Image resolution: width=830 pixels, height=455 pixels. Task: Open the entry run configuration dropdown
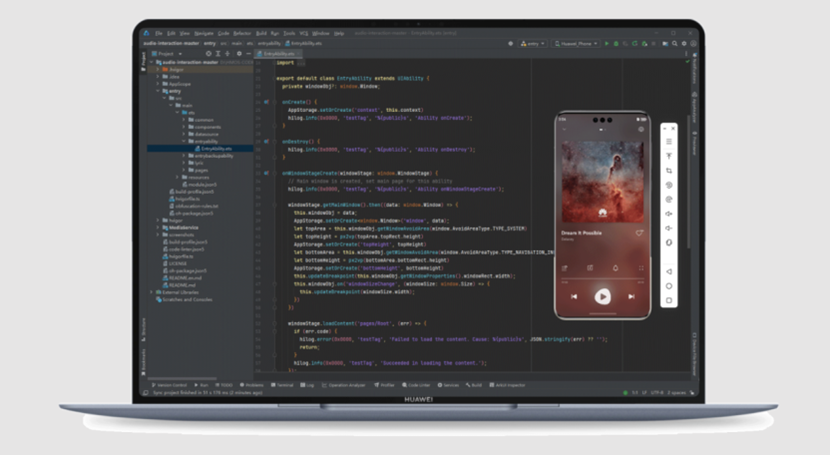tap(534, 44)
